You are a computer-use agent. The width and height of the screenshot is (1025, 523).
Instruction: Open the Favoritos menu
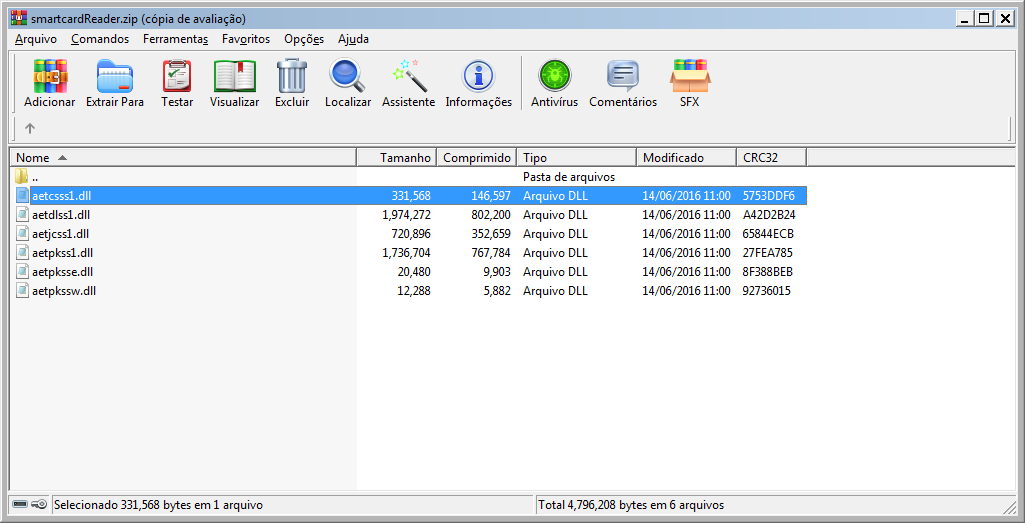[x=246, y=39]
